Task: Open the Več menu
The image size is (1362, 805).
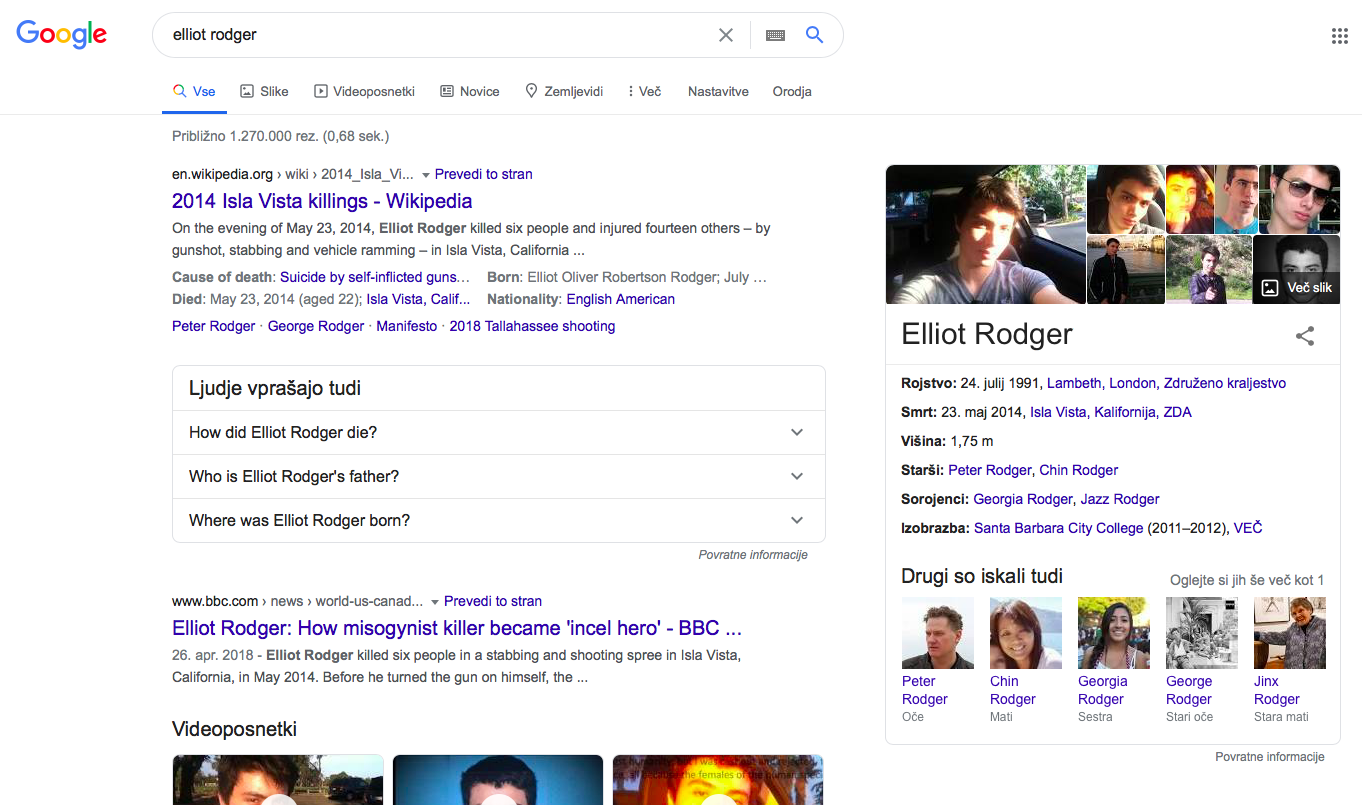Action: tap(645, 91)
